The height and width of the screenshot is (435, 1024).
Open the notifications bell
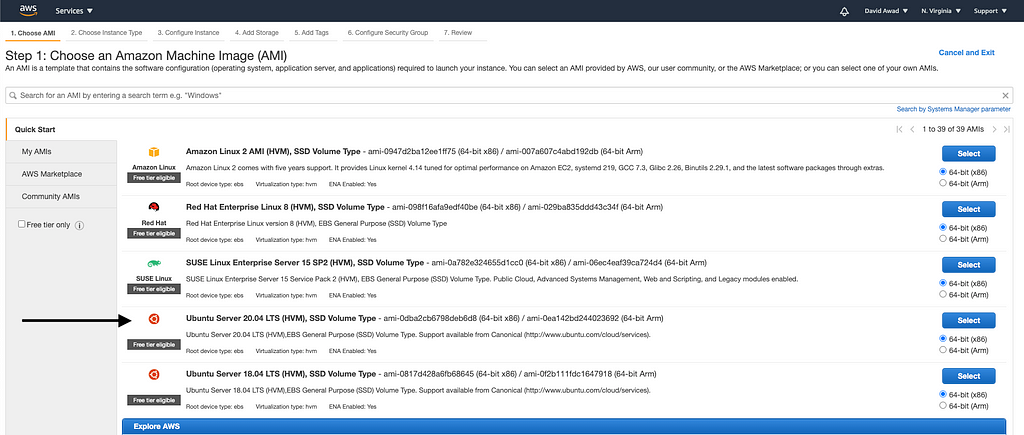(844, 11)
